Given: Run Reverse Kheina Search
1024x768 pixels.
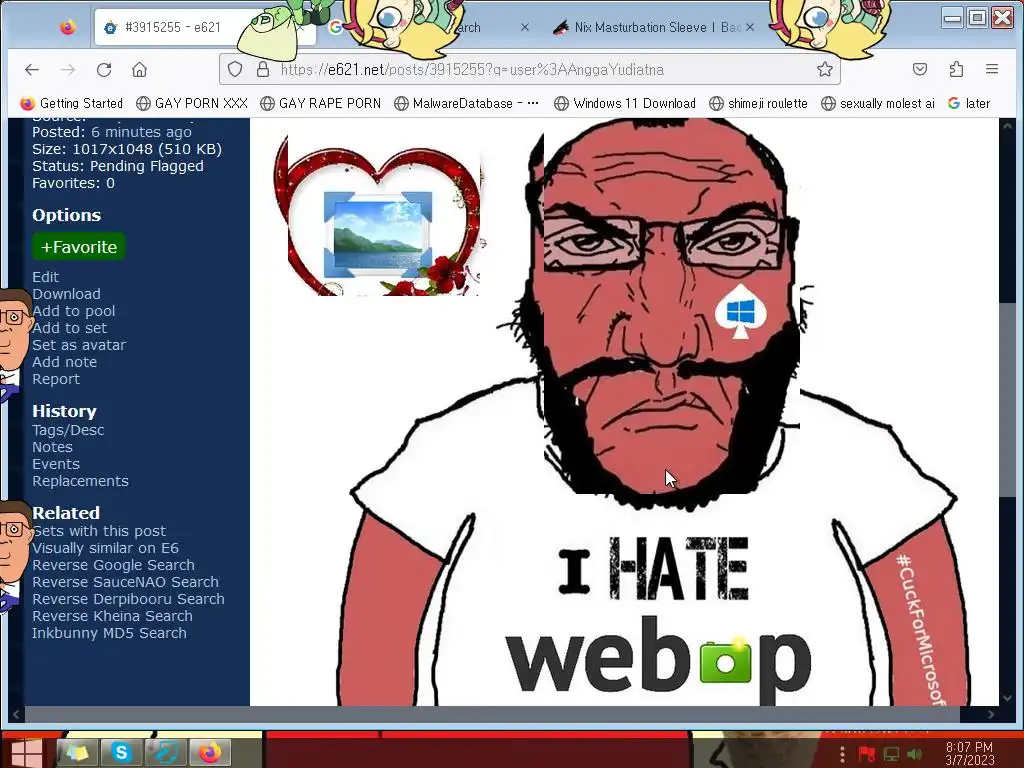Looking at the screenshot, I should (112, 616).
